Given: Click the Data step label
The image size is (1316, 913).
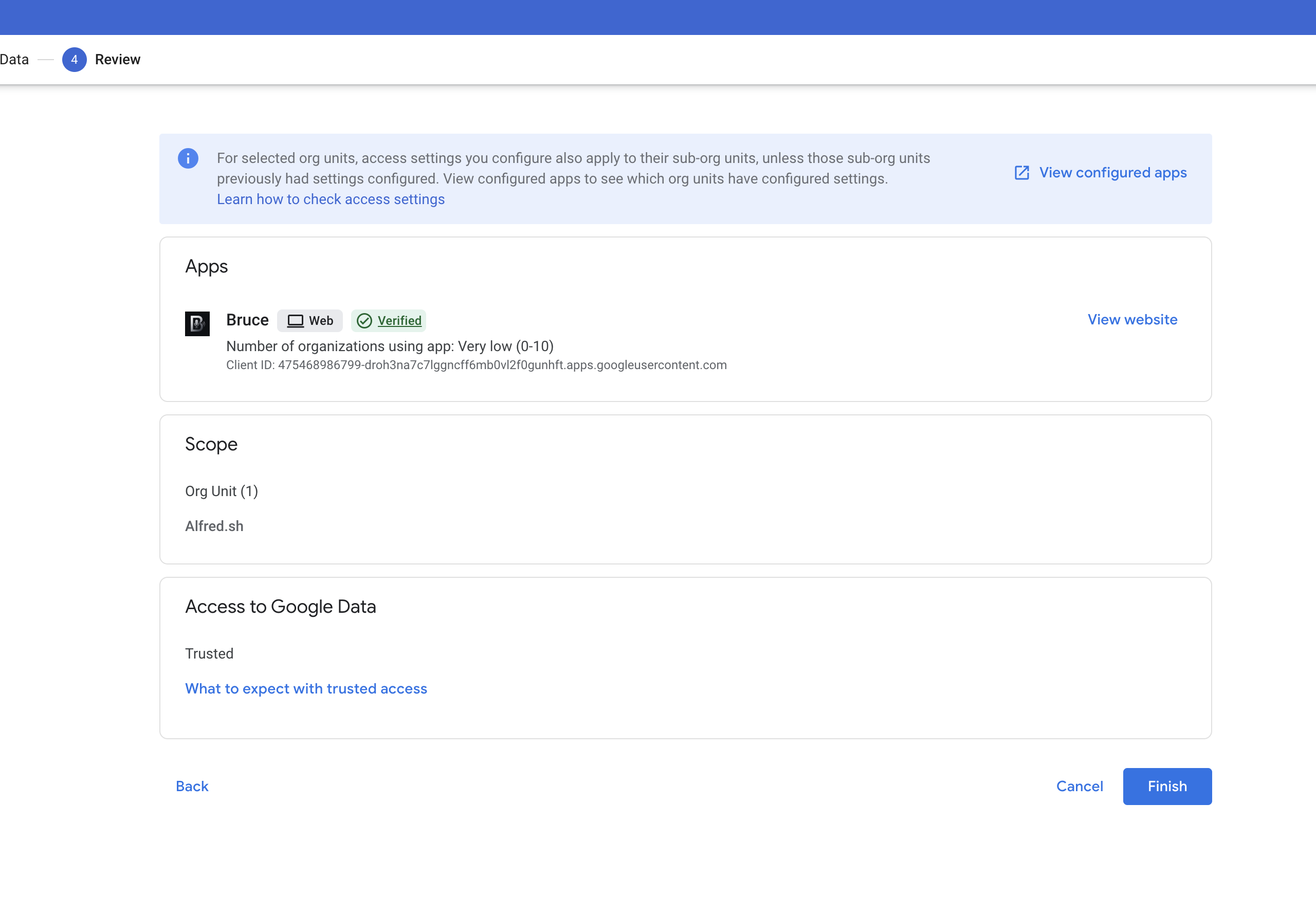Looking at the screenshot, I should (x=14, y=60).
